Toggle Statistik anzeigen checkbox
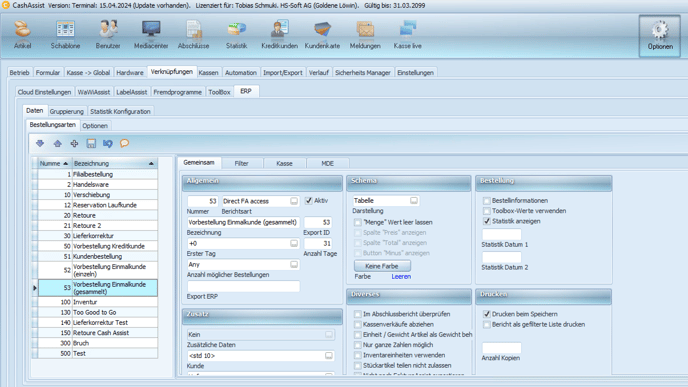688x387 pixels. (487, 221)
